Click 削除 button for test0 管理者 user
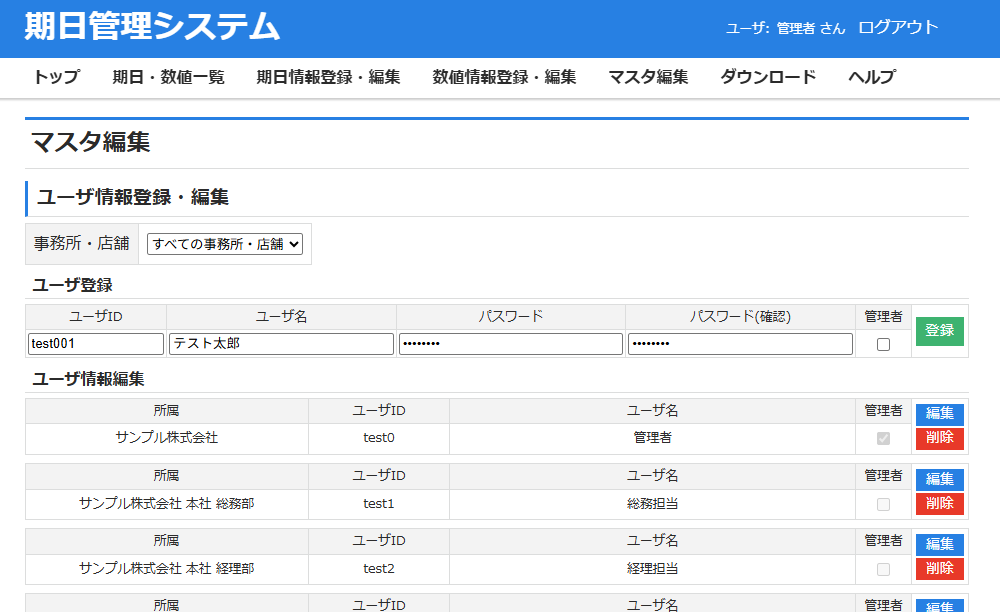This screenshot has height=612, width=1000. tap(939, 438)
